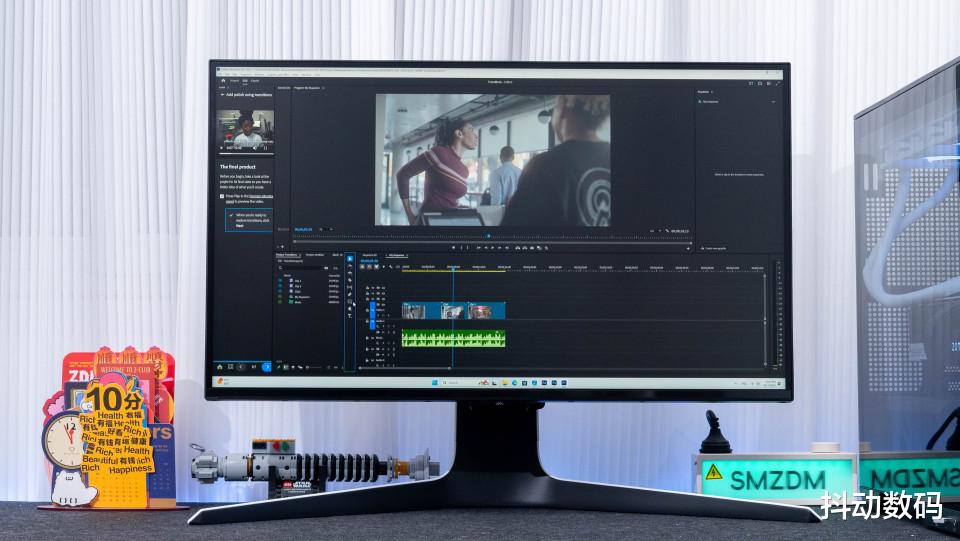This screenshot has width=960, height=541.
Task: Click Go to In point button
Action: point(479,247)
